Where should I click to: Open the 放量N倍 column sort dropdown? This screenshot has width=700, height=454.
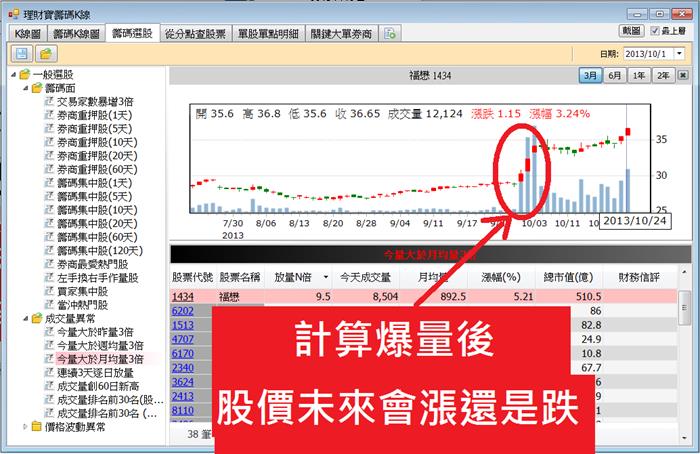pos(326,277)
